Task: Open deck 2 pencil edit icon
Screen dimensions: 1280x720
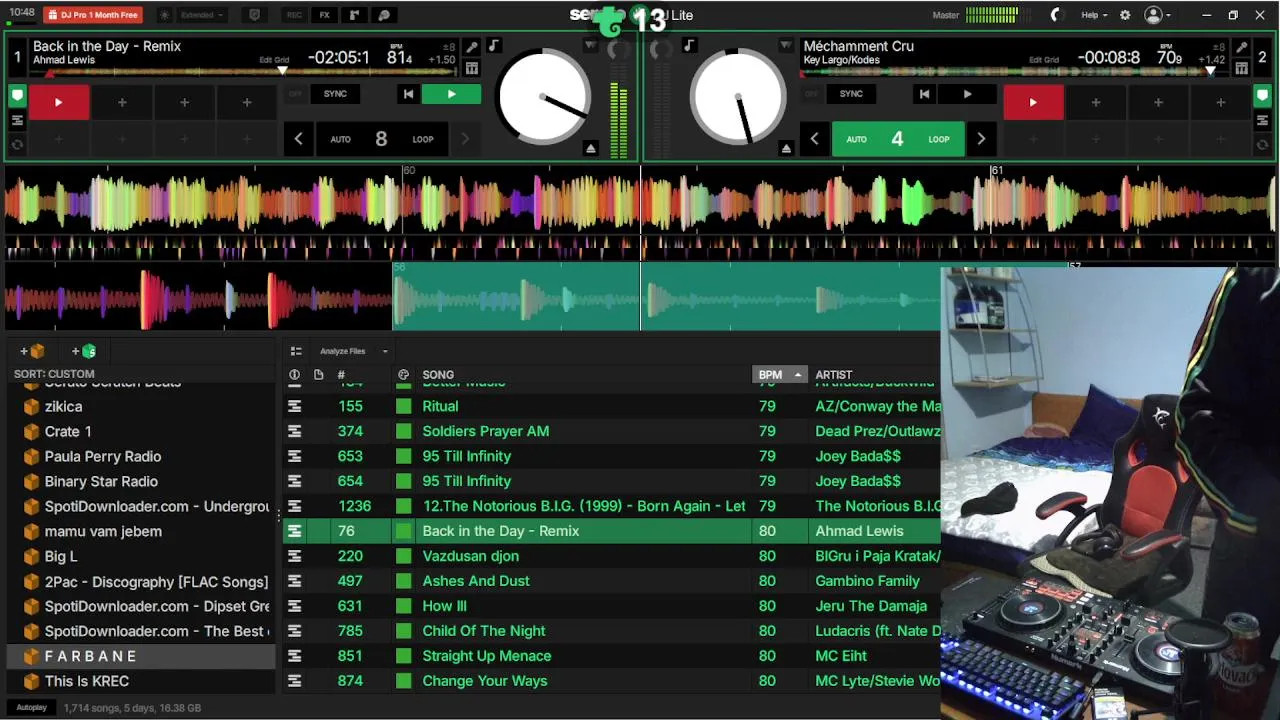Action: [1241, 47]
